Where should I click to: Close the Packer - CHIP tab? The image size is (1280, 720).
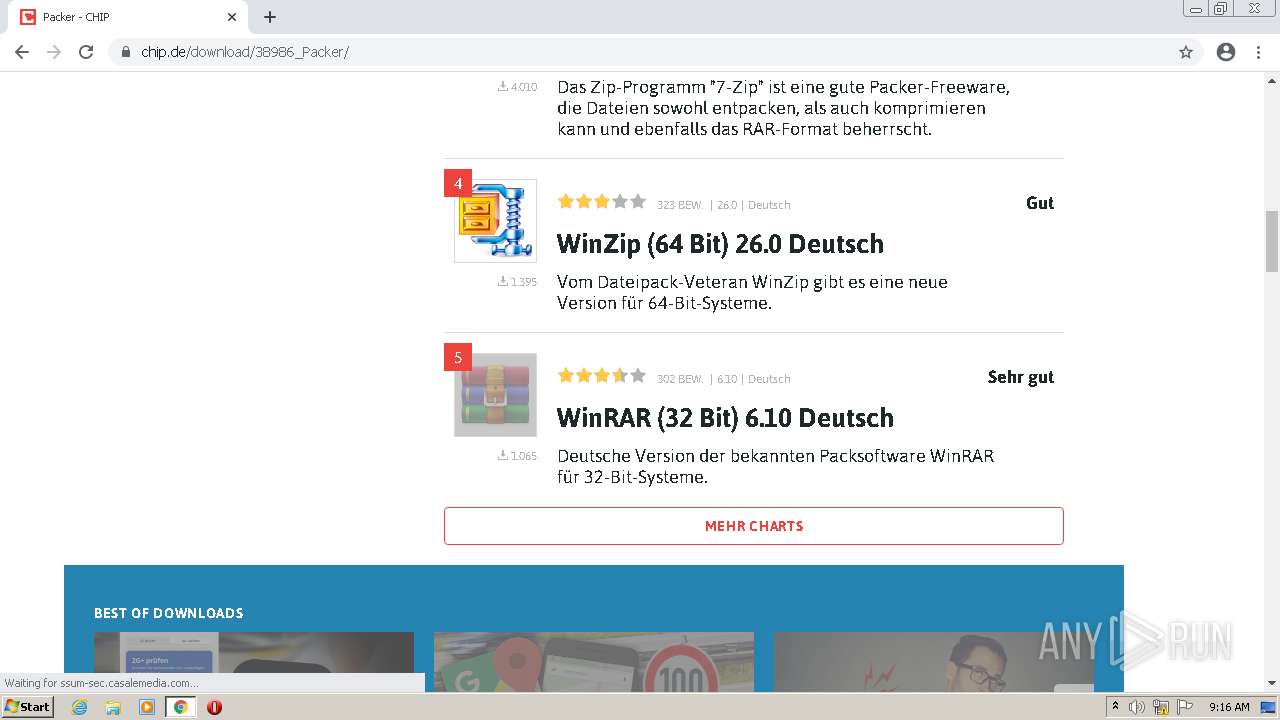232,17
